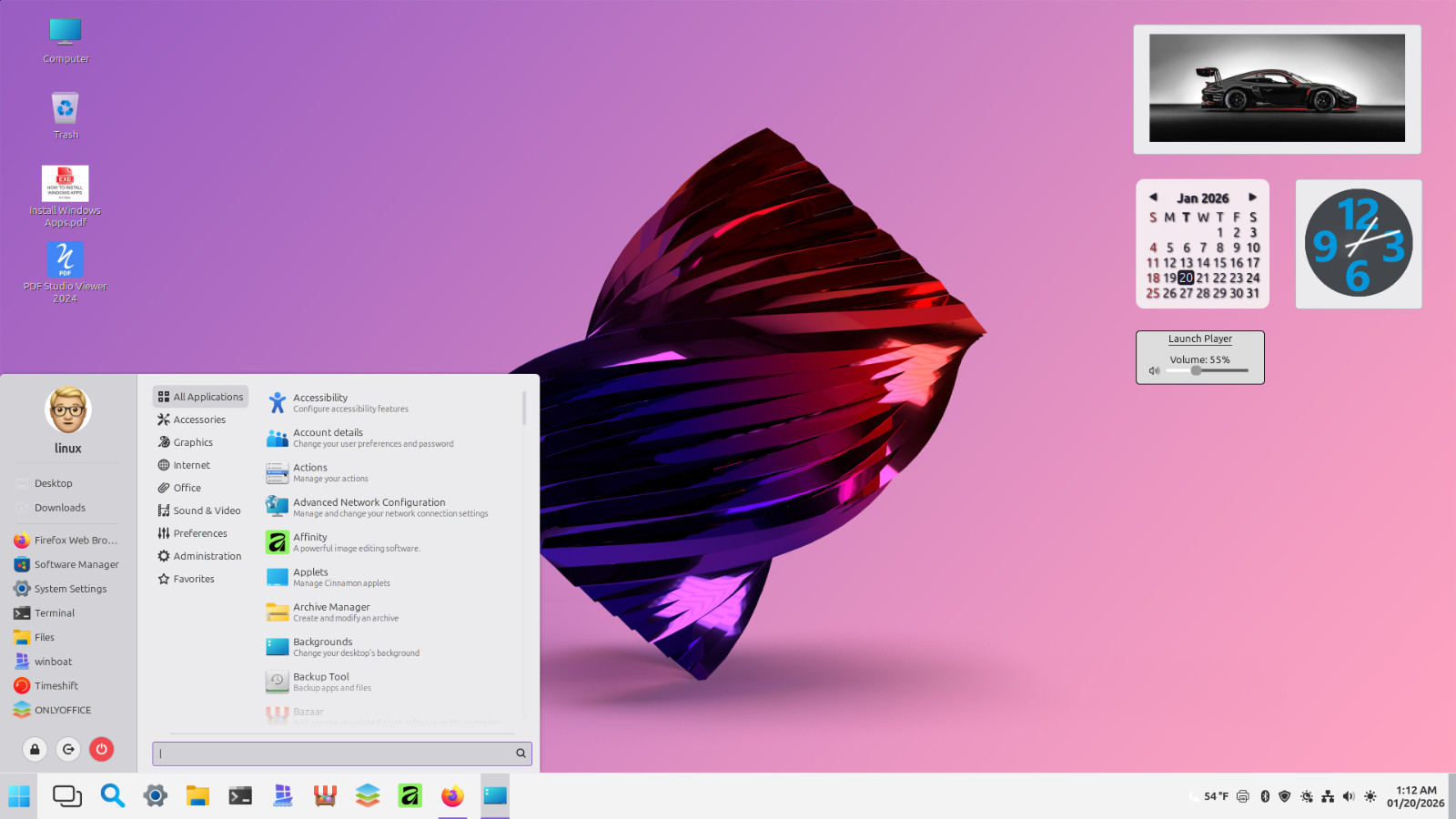Image resolution: width=1456 pixels, height=819 pixels.
Task: Select the Internet category
Action: [x=200, y=465]
